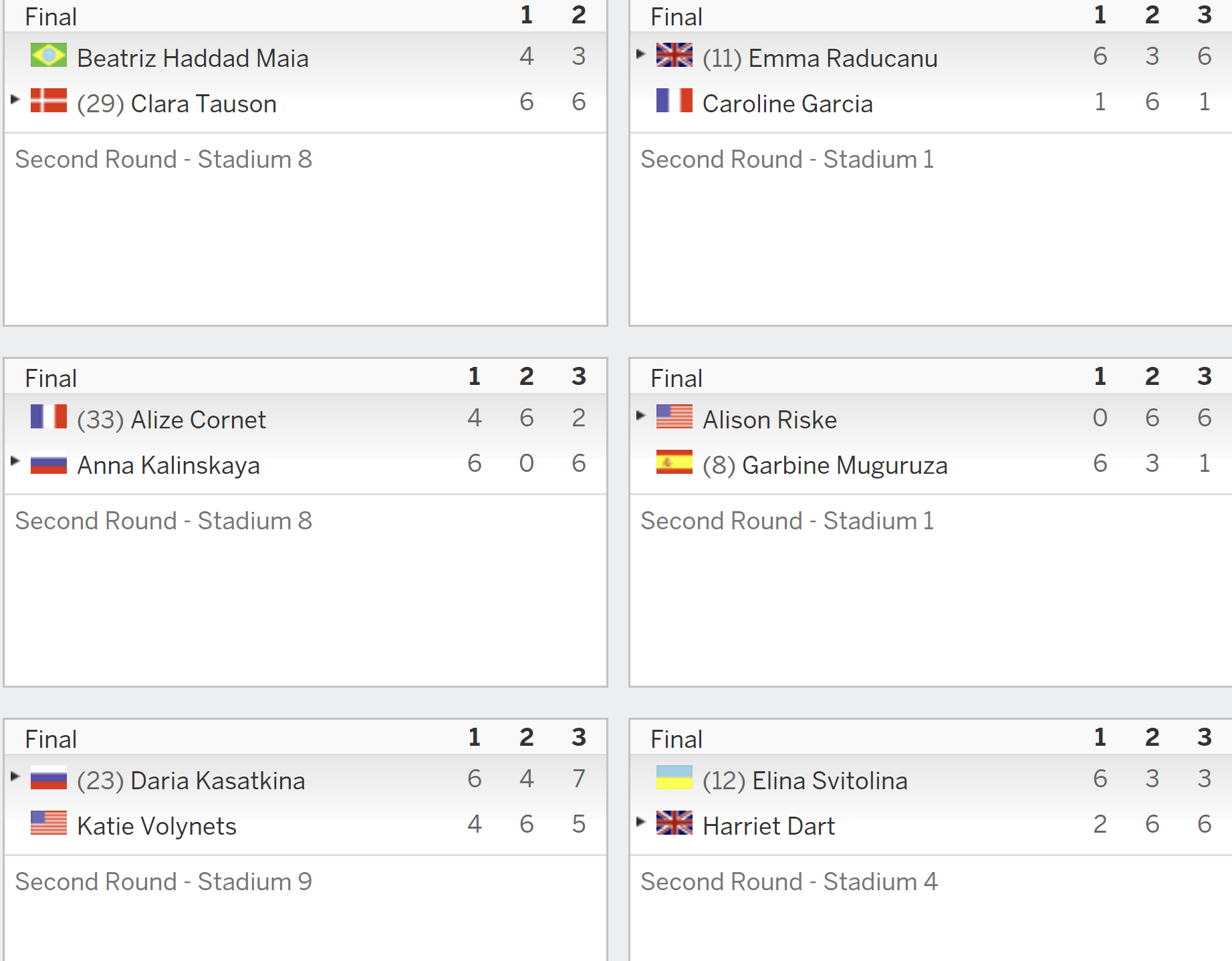The image size is (1232, 961).
Task: Click the Brazil flag beside Beatriz Haddad Maia
Action: (x=49, y=55)
